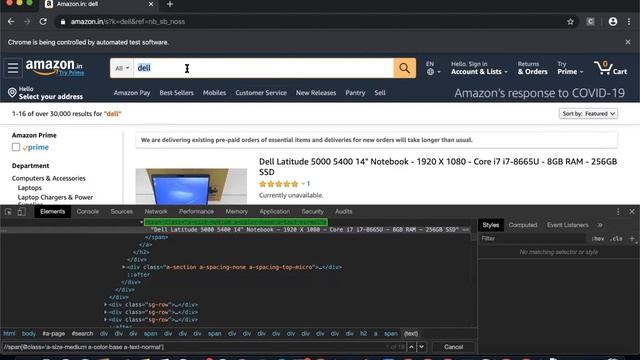The height and width of the screenshot is (360, 640).
Task: Close the Amazon.in: dell tab
Action: tap(151, 4)
